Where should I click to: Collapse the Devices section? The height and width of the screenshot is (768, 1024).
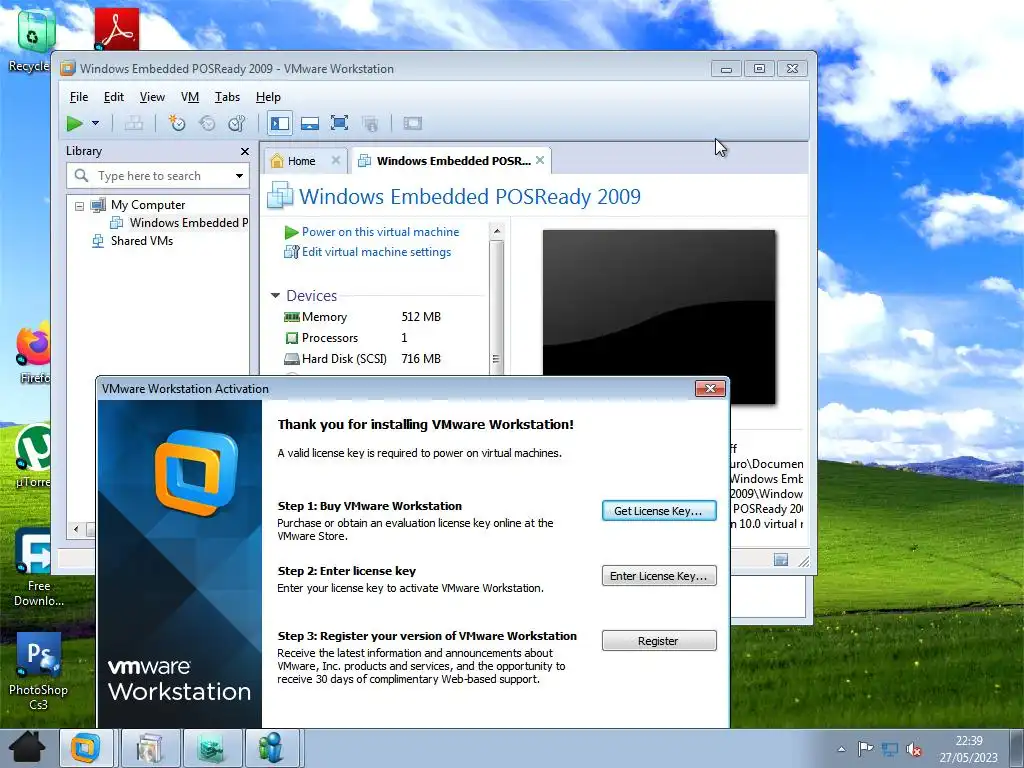276,296
